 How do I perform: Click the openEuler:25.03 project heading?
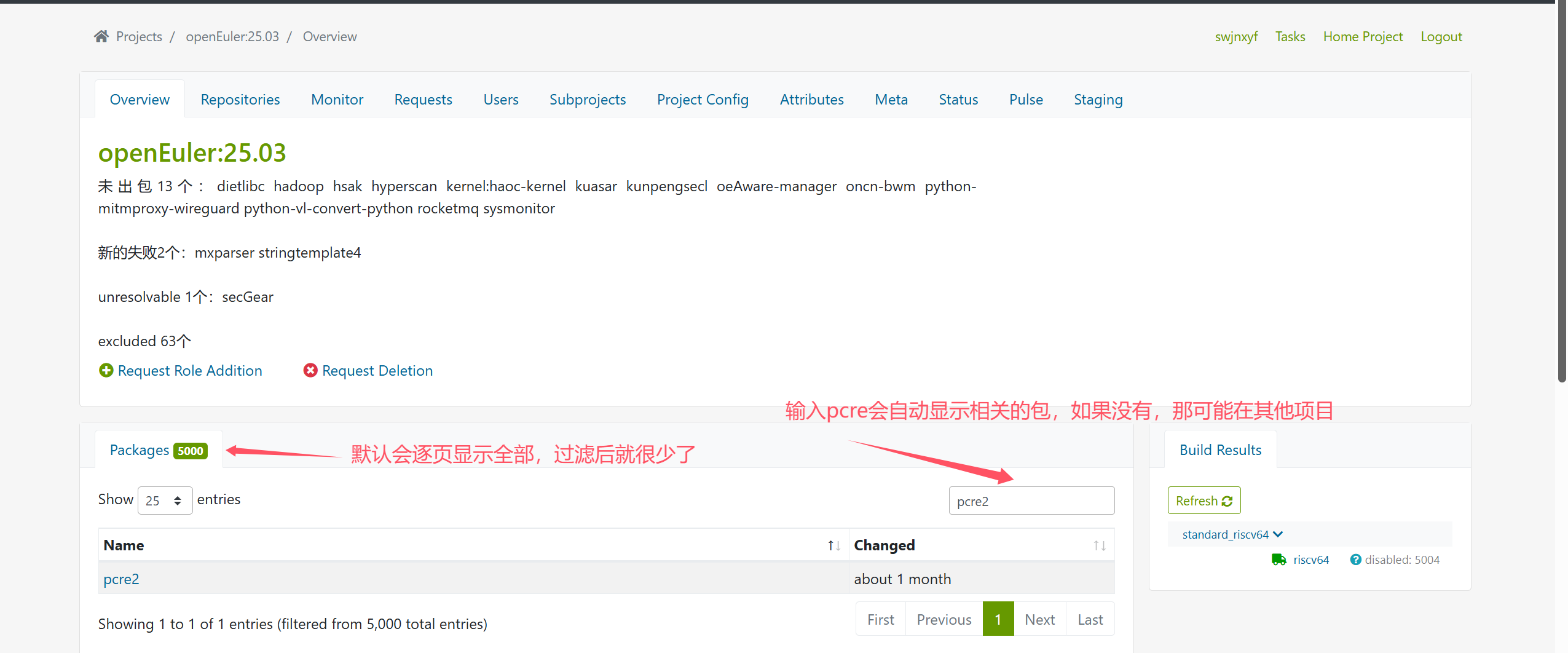coord(192,152)
